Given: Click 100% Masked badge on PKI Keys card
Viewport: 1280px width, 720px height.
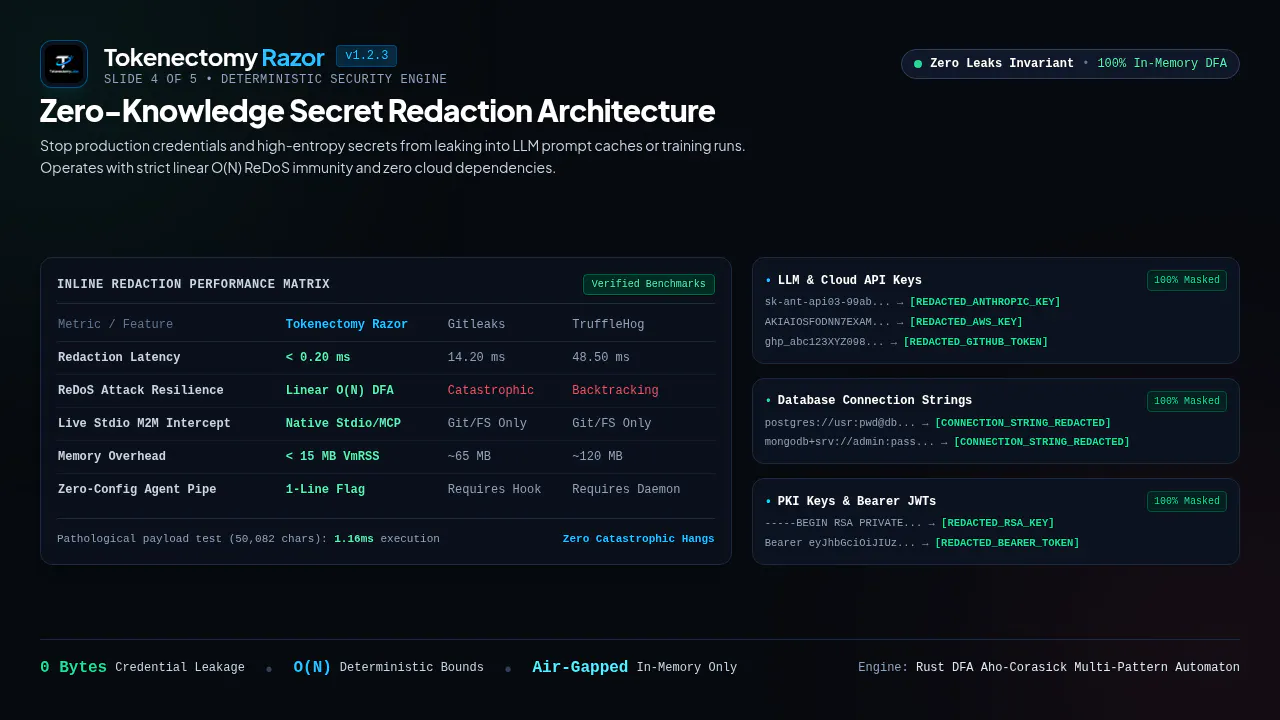Looking at the screenshot, I should pyautogui.click(x=1187, y=501).
